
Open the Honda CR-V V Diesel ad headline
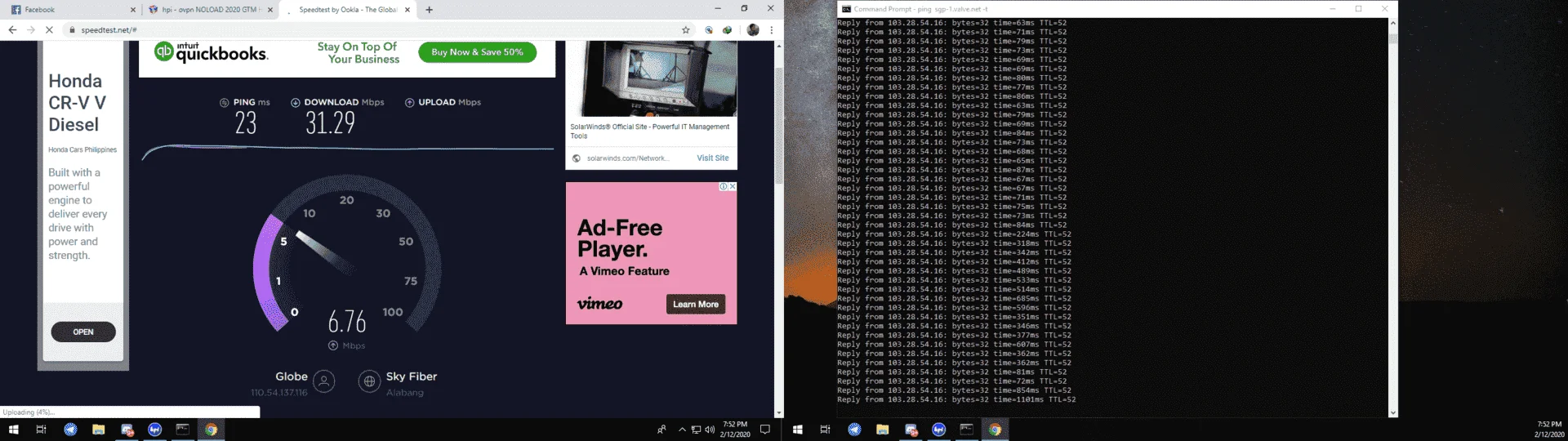coord(77,103)
